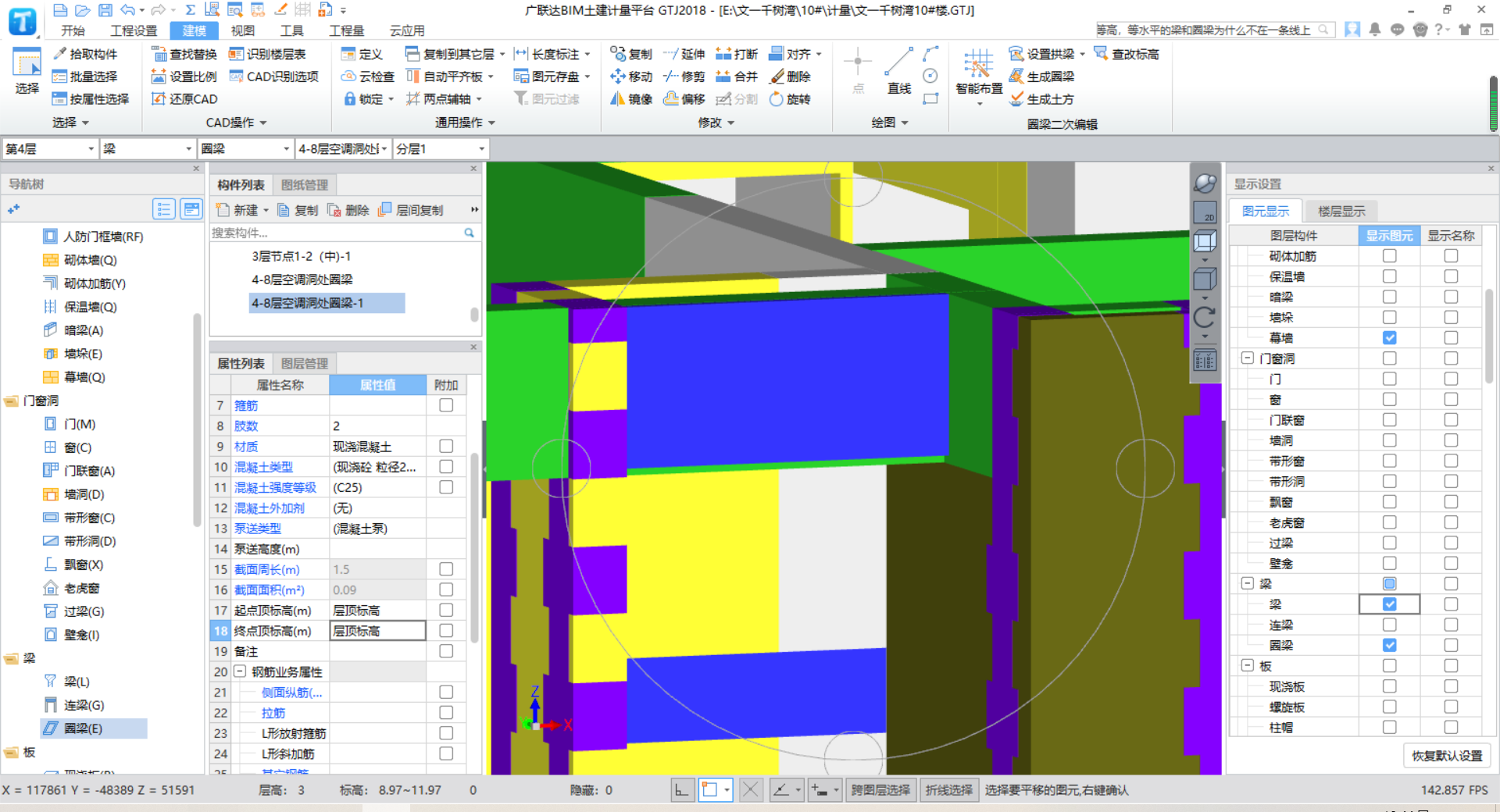Toggle 幕墙 display element checkbox
Image resolution: width=1500 pixels, height=812 pixels.
1389,338
